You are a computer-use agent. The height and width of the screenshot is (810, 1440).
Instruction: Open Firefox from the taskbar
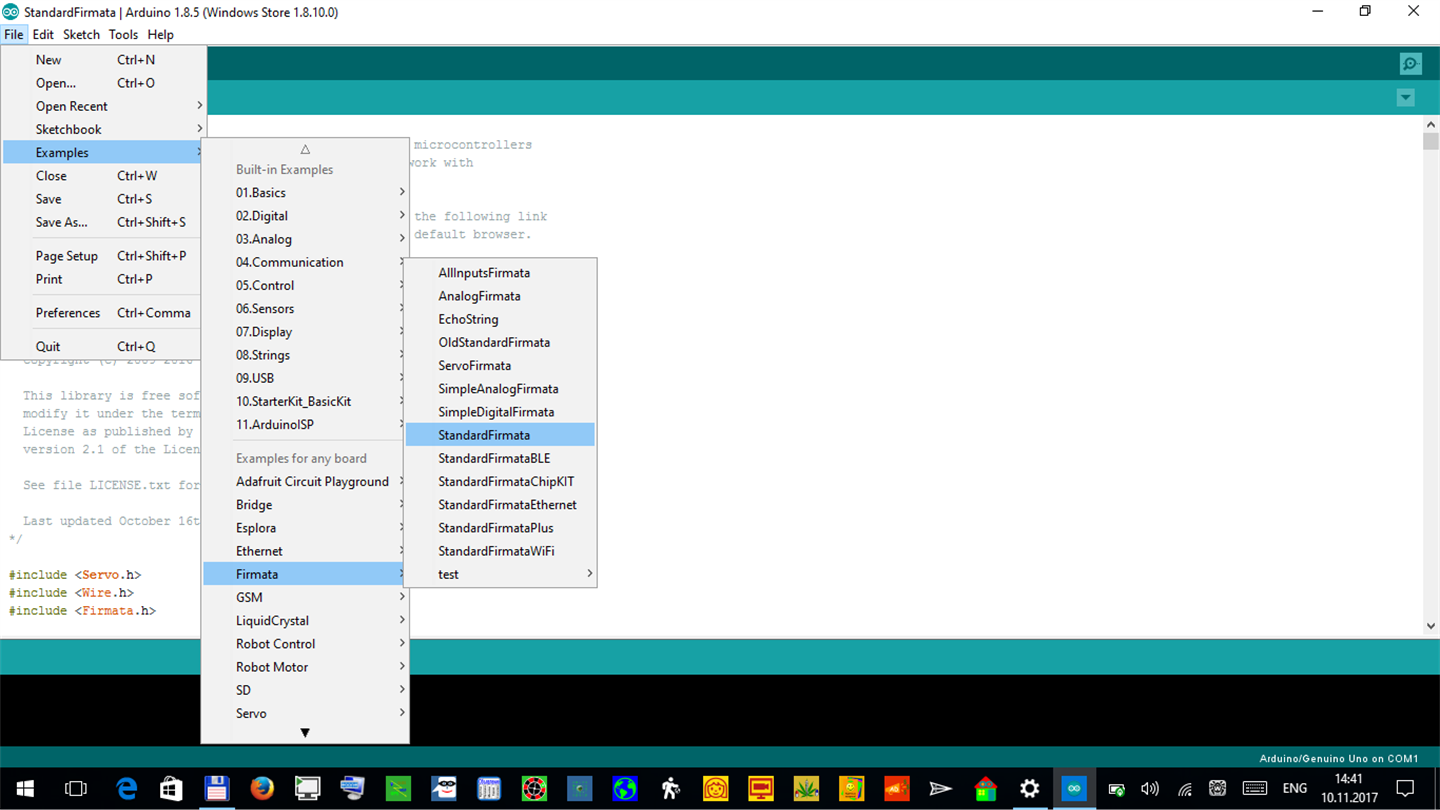262,789
